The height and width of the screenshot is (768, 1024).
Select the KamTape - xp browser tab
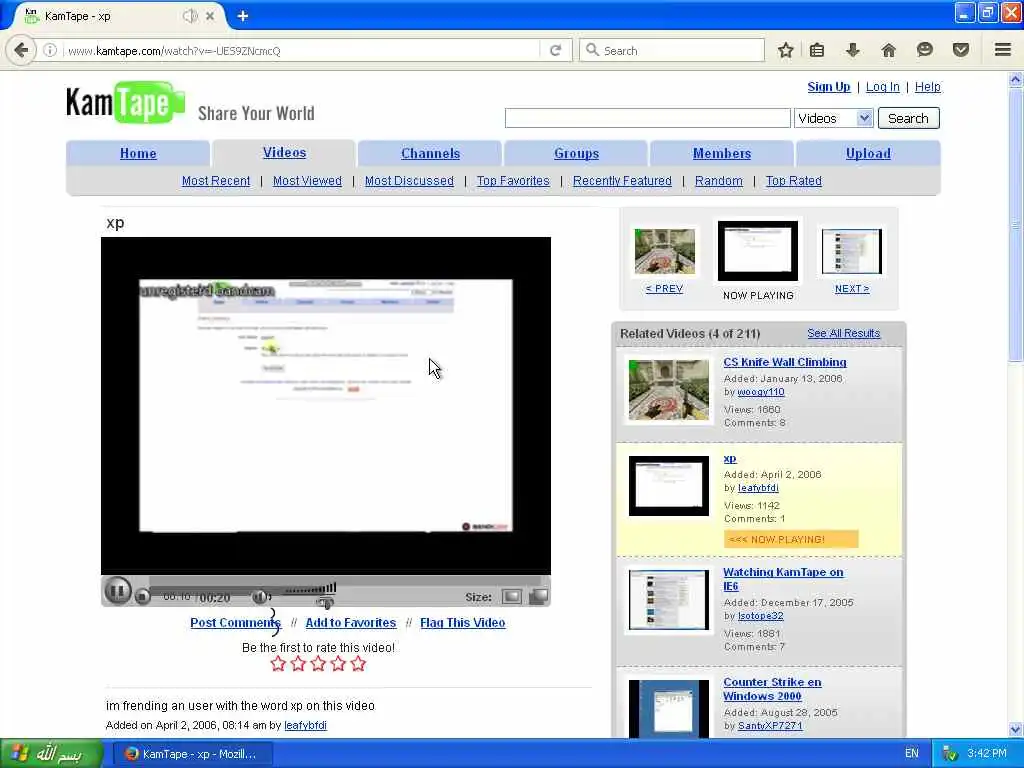tap(118, 16)
